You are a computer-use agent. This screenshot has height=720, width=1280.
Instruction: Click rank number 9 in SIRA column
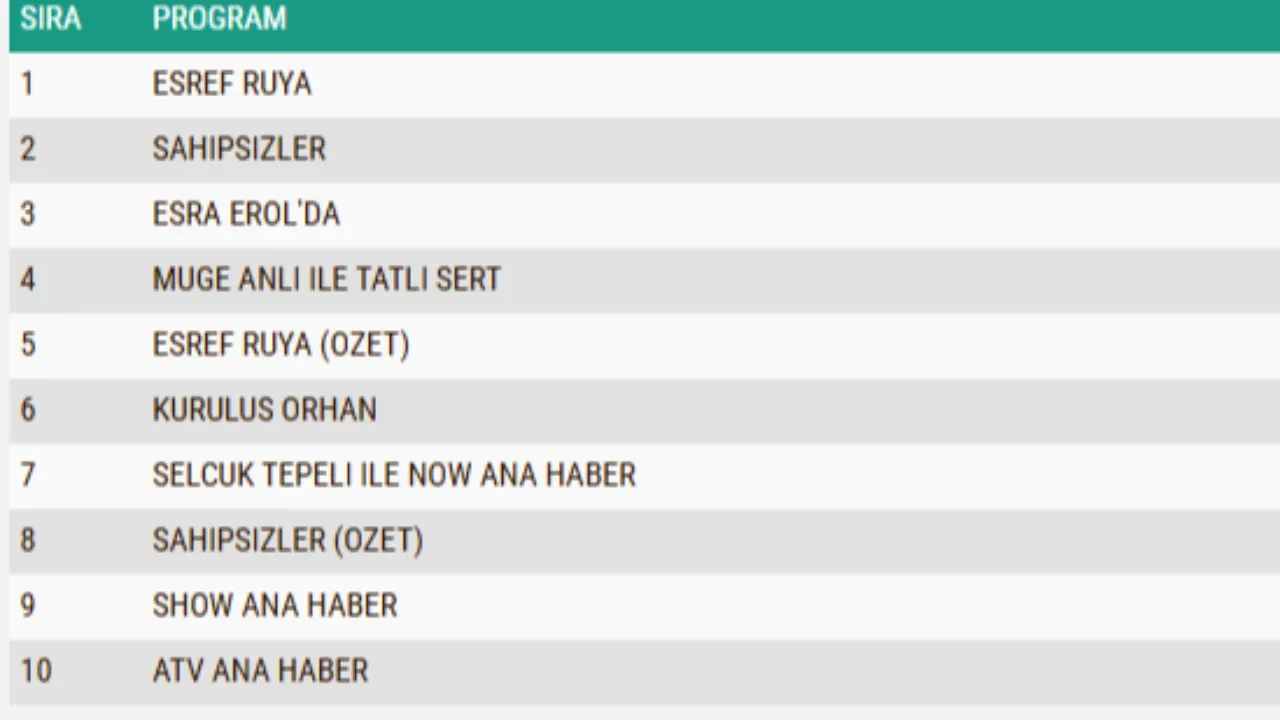click(x=27, y=605)
